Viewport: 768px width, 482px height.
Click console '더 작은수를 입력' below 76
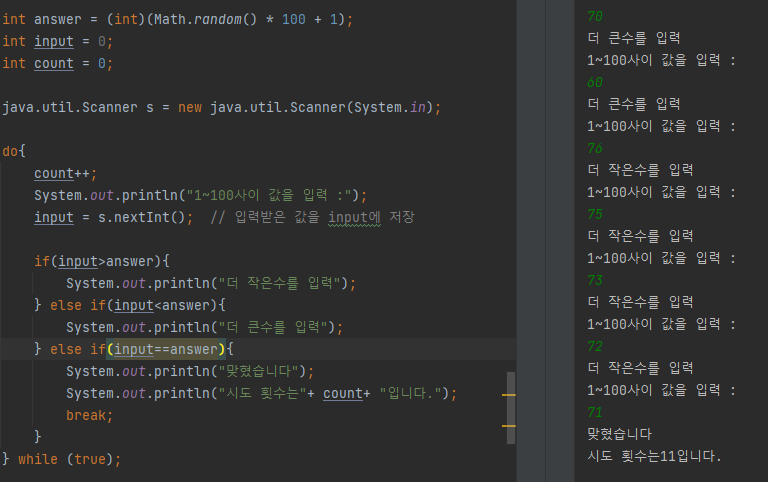click(x=640, y=170)
